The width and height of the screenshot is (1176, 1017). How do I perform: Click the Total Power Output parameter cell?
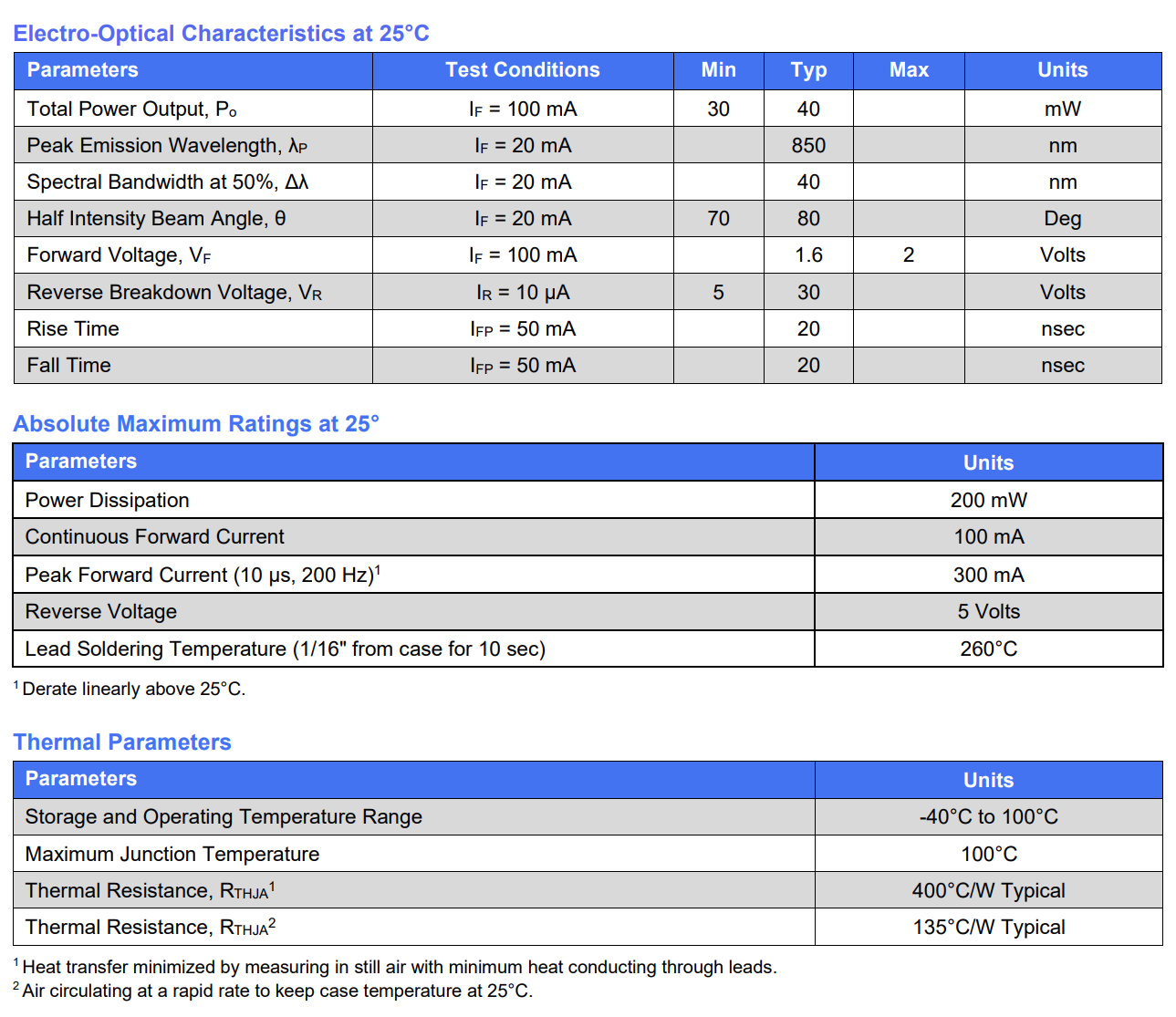point(132,109)
